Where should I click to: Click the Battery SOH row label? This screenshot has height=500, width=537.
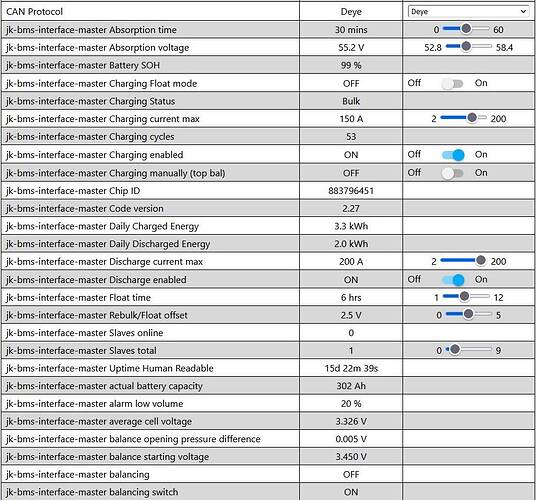[x=83, y=65]
